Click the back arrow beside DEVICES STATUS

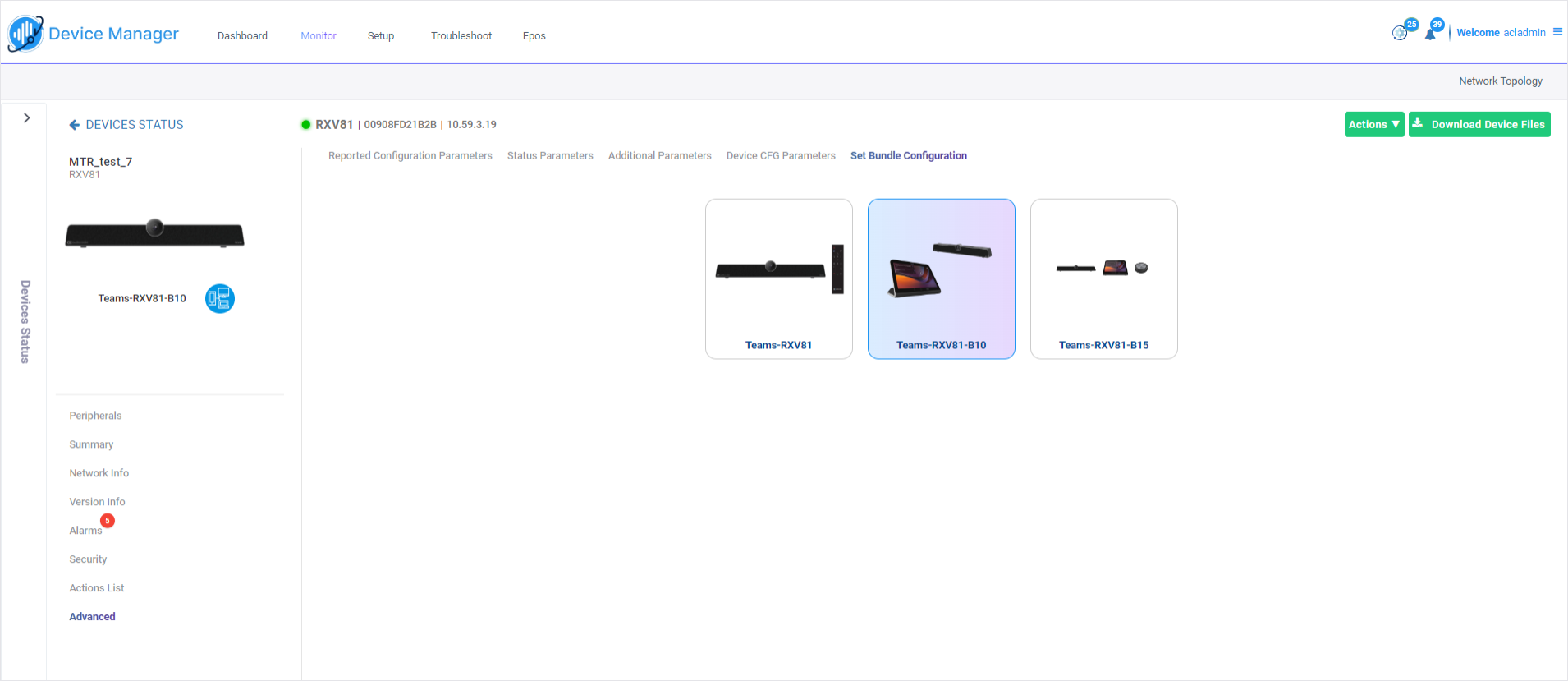click(x=75, y=125)
